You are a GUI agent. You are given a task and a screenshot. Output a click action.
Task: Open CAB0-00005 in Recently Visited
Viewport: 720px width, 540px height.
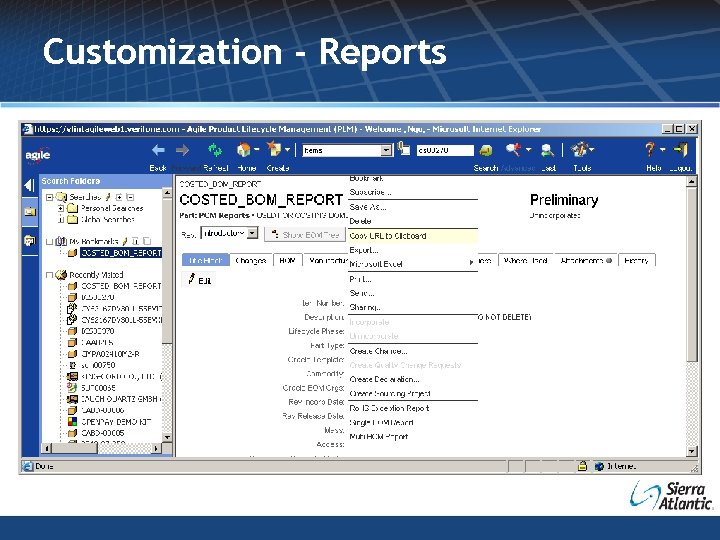(x=103, y=433)
